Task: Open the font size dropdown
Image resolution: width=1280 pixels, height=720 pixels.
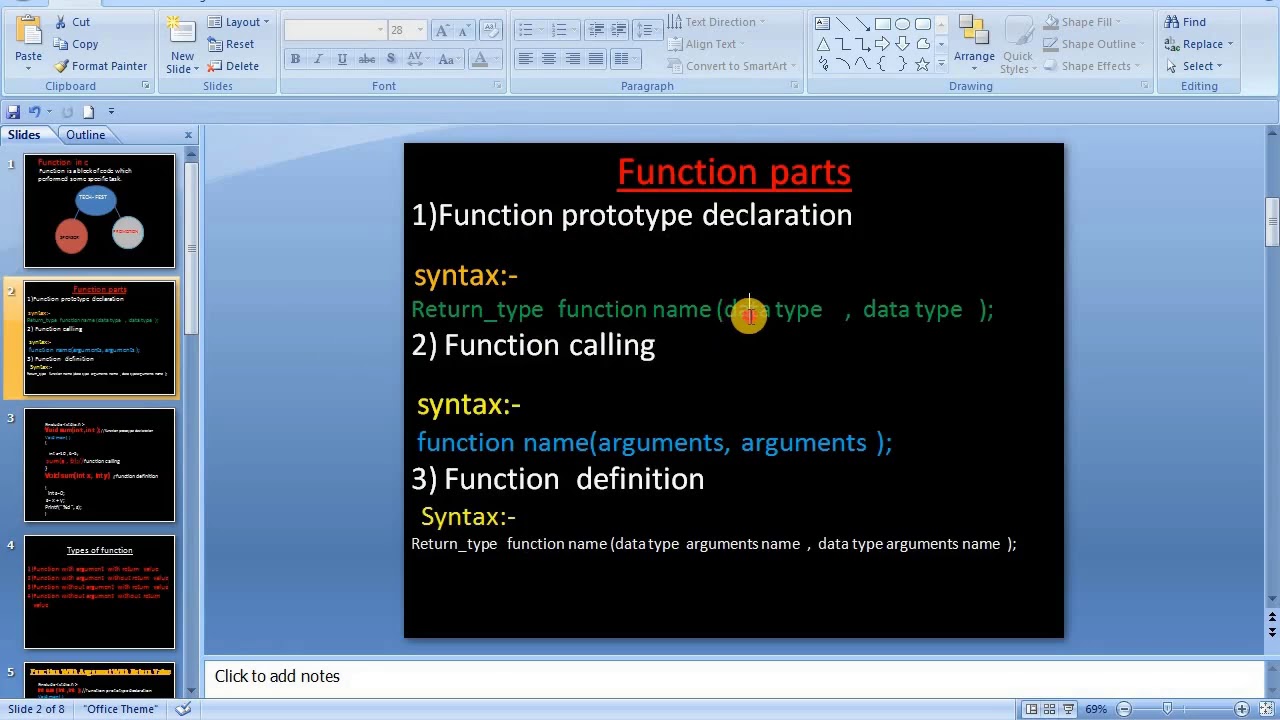Action: pyautogui.click(x=419, y=30)
